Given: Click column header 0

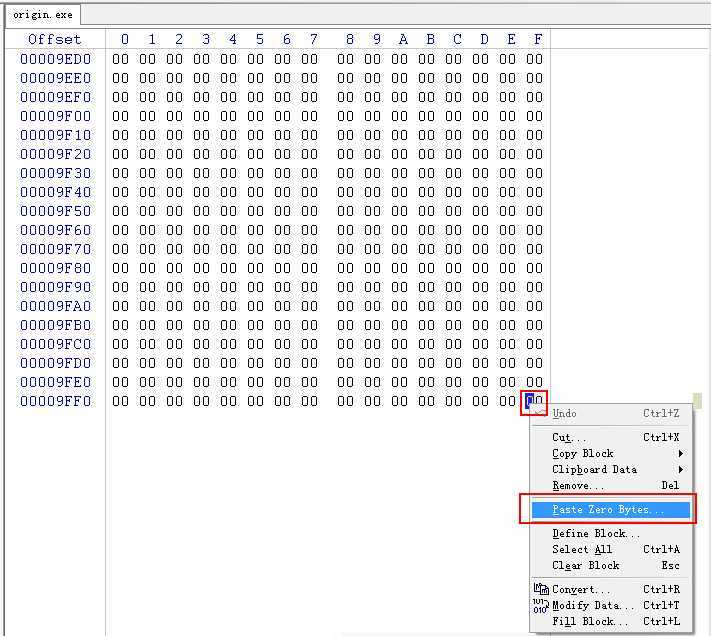Looking at the screenshot, I should (x=125, y=39).
